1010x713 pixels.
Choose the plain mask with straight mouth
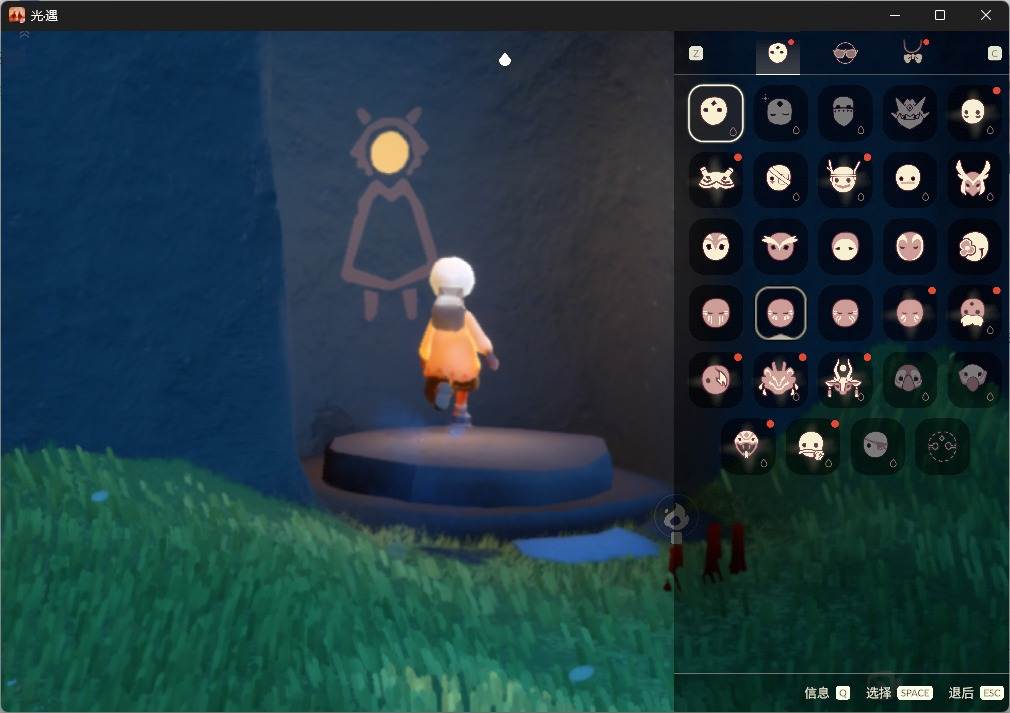910,179
